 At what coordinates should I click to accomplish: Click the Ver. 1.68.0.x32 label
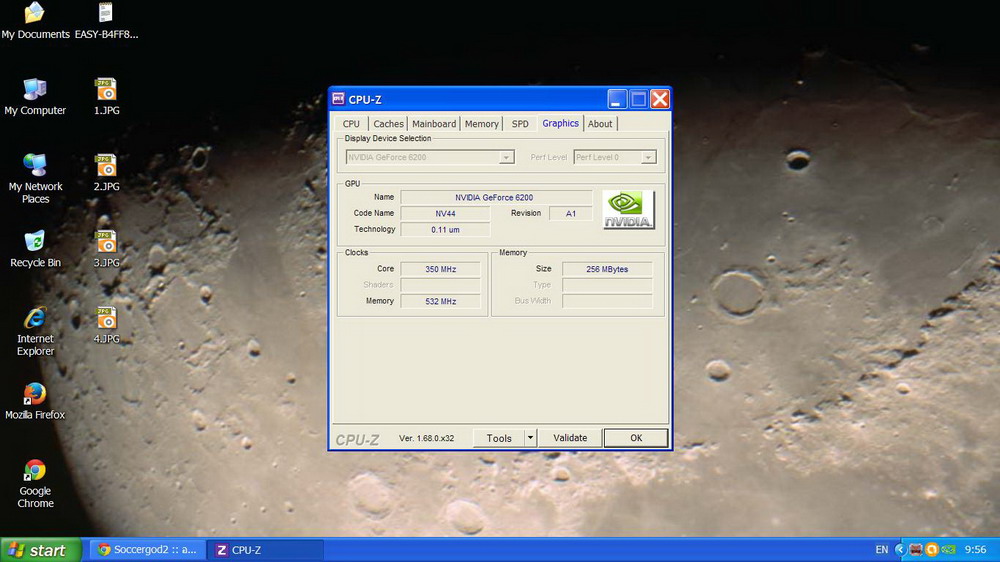[426, 438]
